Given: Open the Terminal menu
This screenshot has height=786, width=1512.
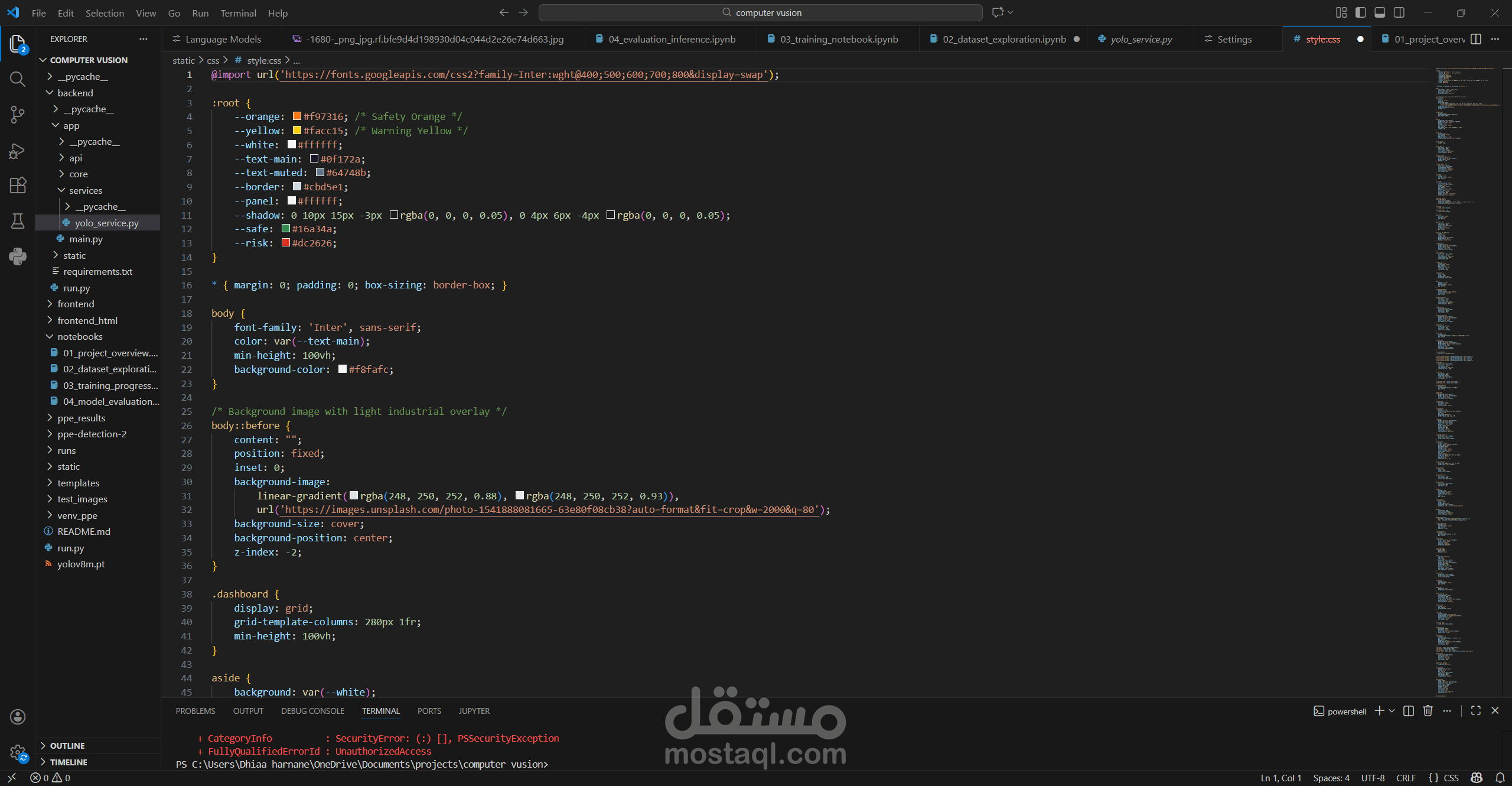Looking at the screenshot, I should pos(238,13).
